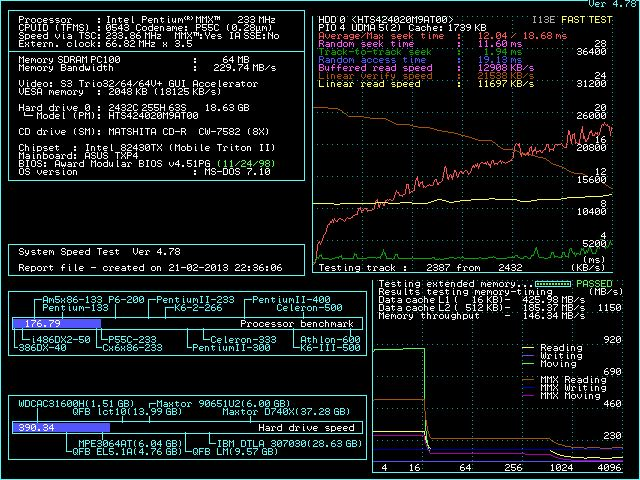Viewport: 640px width, 480px height.
Task: Click the 'Data cache L2' timing result
Action: (x=482, y=308)
